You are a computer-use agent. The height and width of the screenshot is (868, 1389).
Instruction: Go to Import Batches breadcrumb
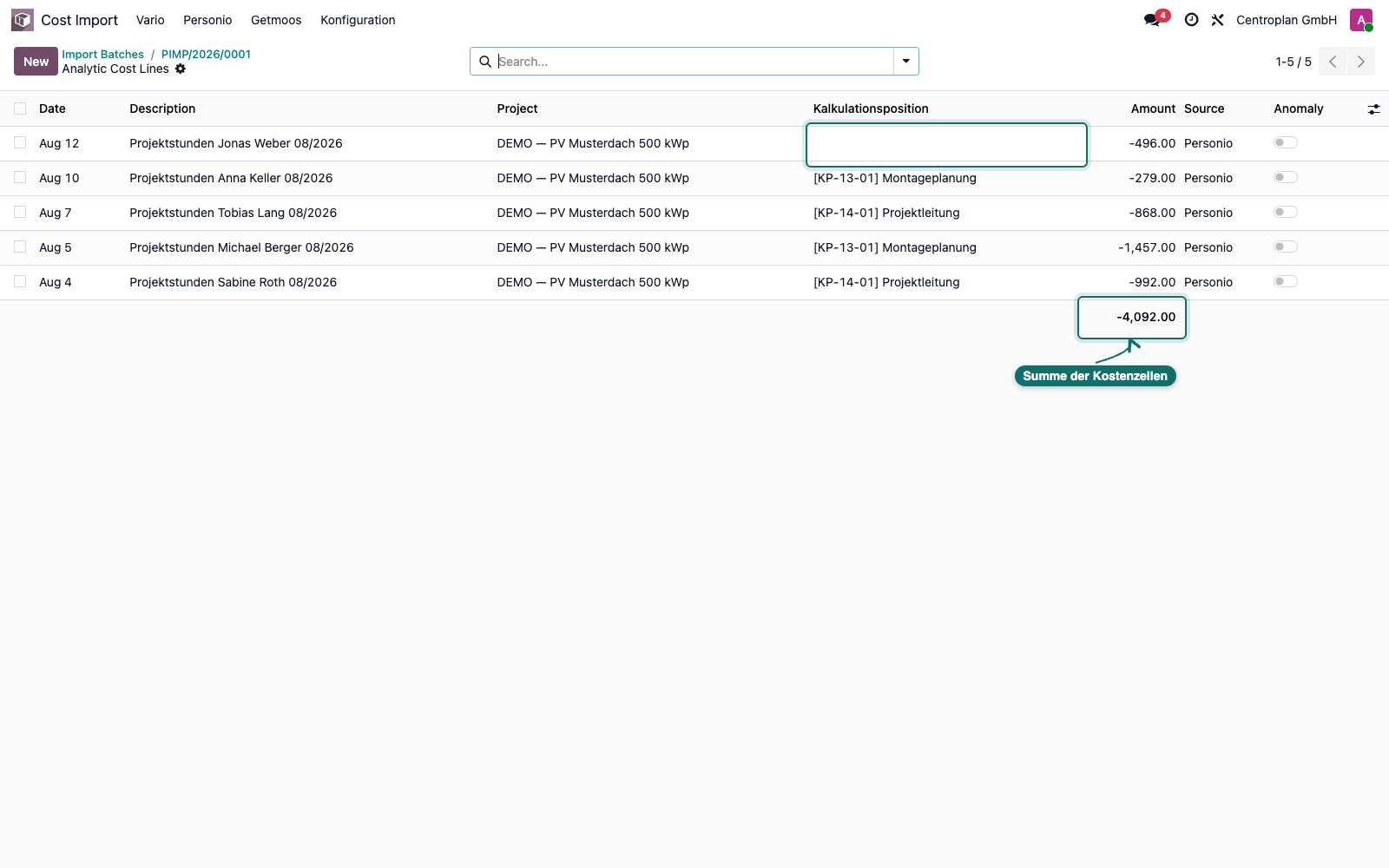102,54
